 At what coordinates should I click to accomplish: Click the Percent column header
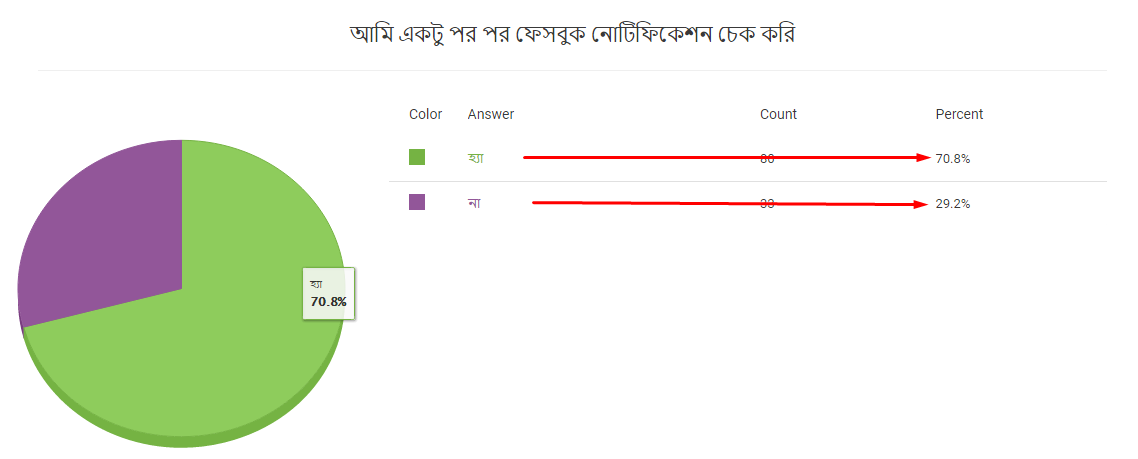(959, 114)
